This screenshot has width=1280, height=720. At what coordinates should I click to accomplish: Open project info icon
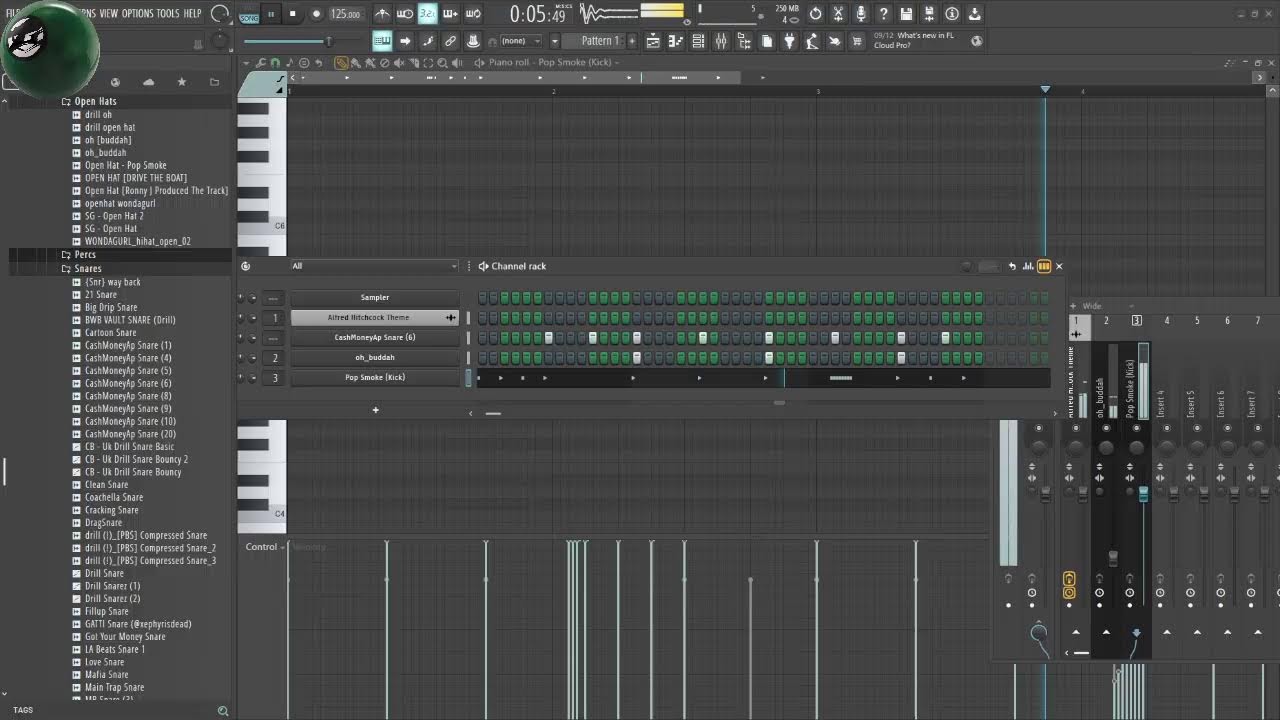tap(951, 14)
